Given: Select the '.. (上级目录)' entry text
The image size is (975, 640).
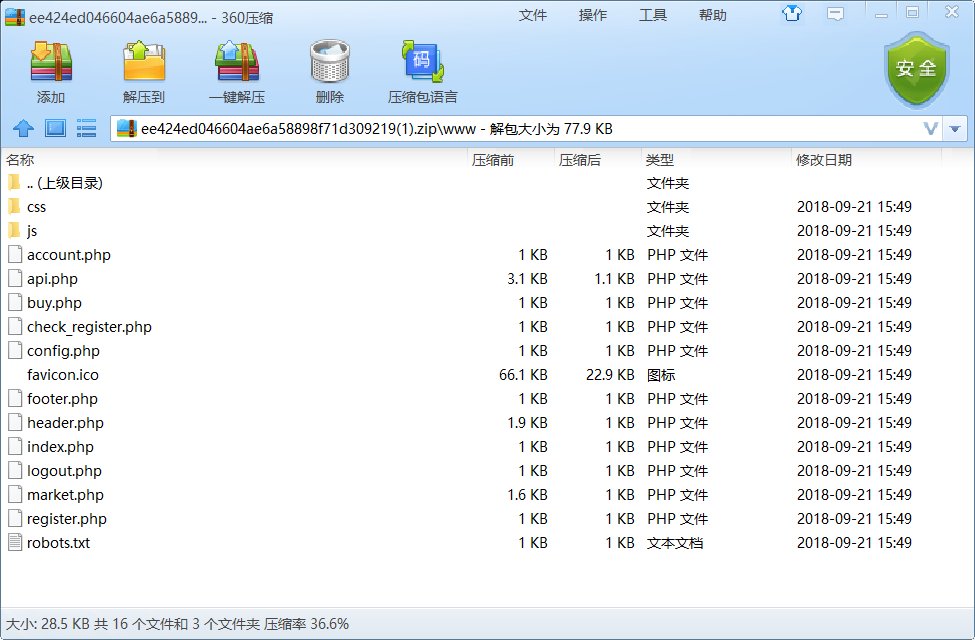Looking at the screenshot, I should coord(65,183).
